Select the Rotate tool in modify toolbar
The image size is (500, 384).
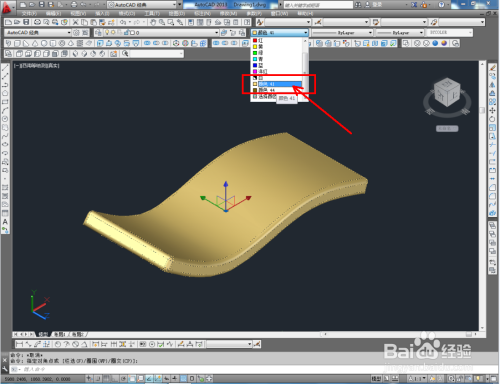coord(492,119)
